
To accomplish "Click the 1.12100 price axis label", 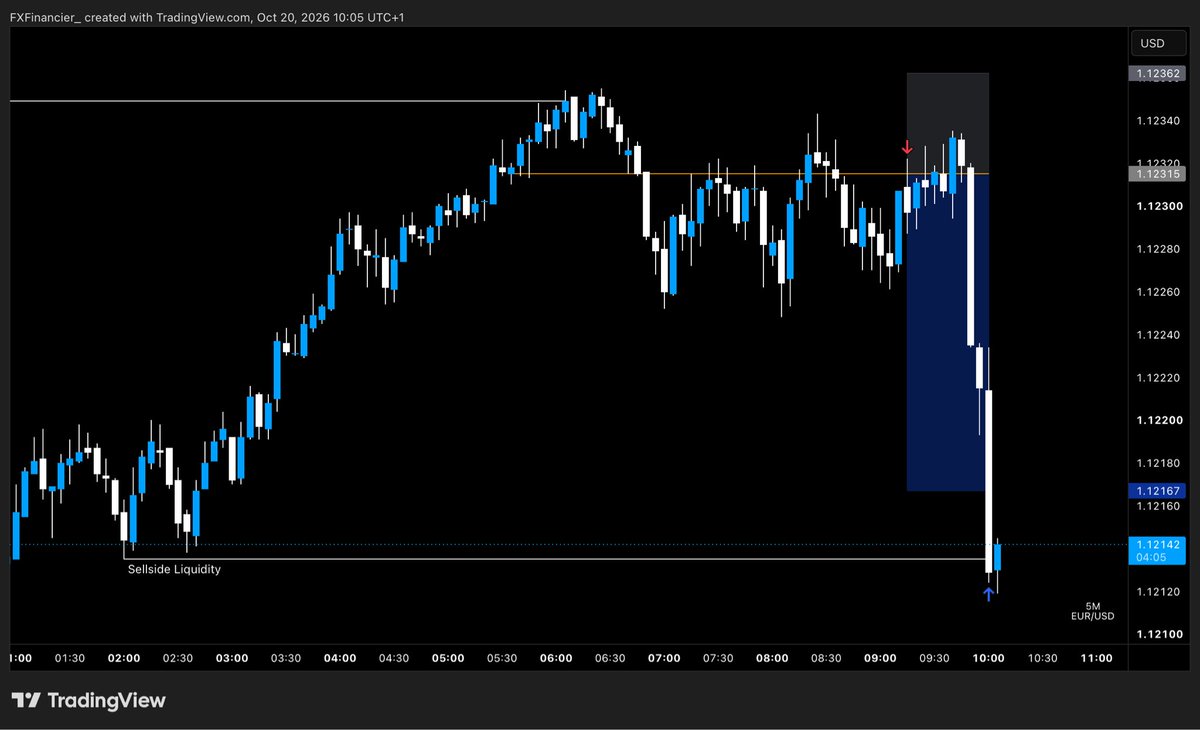I will coord(1159,635).
